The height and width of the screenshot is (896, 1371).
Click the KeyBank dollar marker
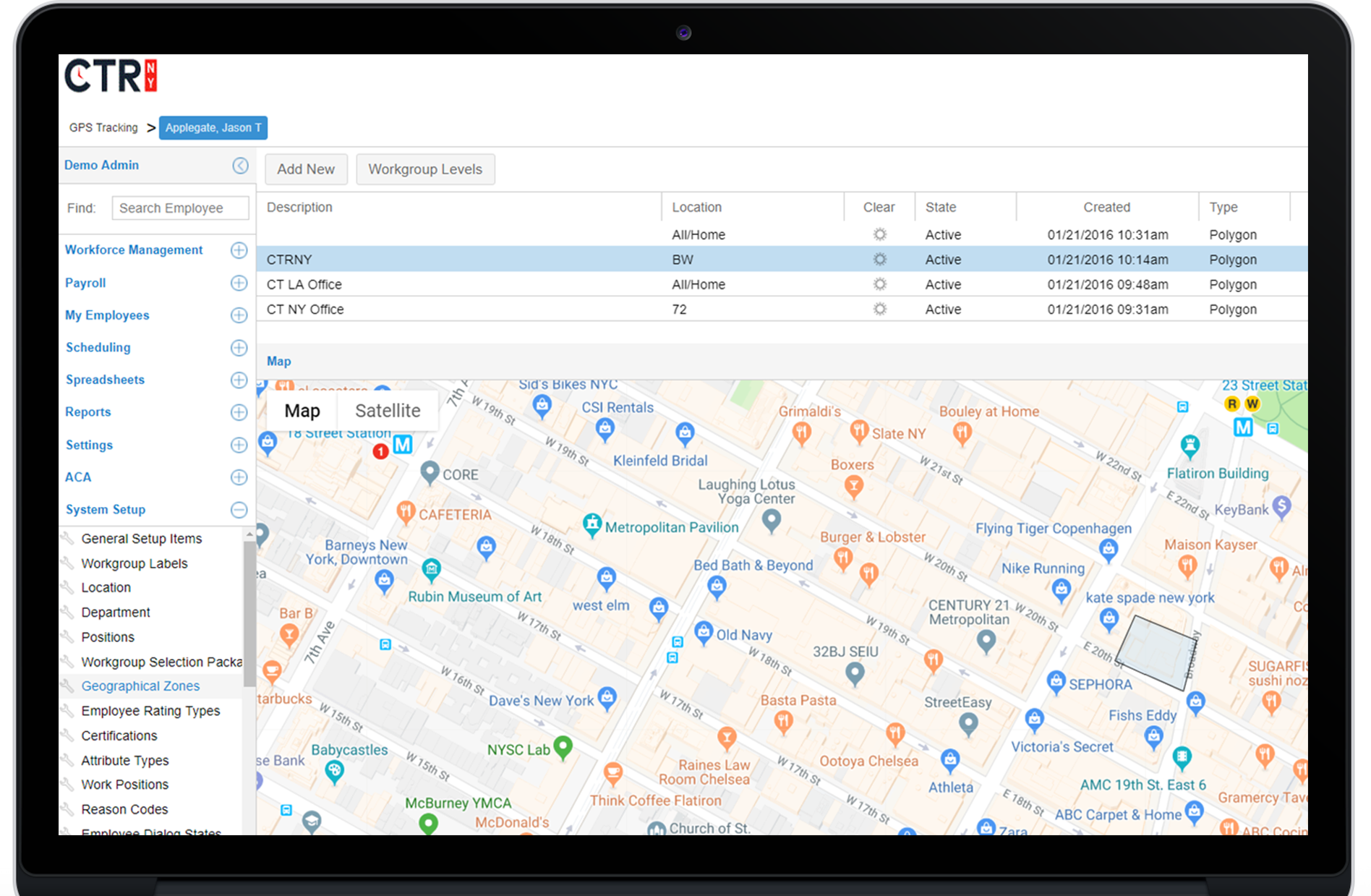(x=1281, y=507)
